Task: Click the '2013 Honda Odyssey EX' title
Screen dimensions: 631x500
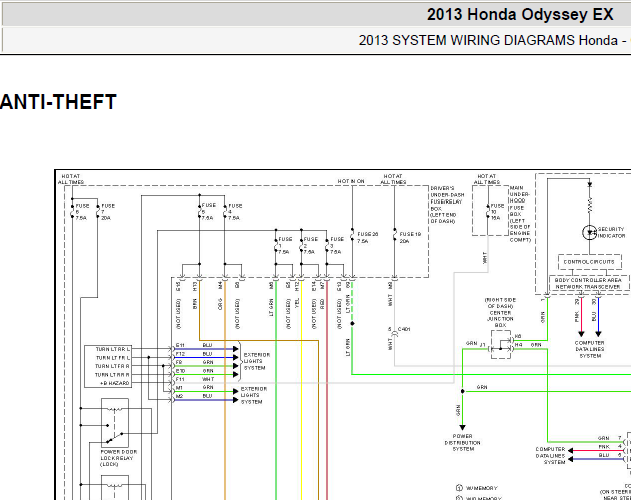Action: (520, 14)
